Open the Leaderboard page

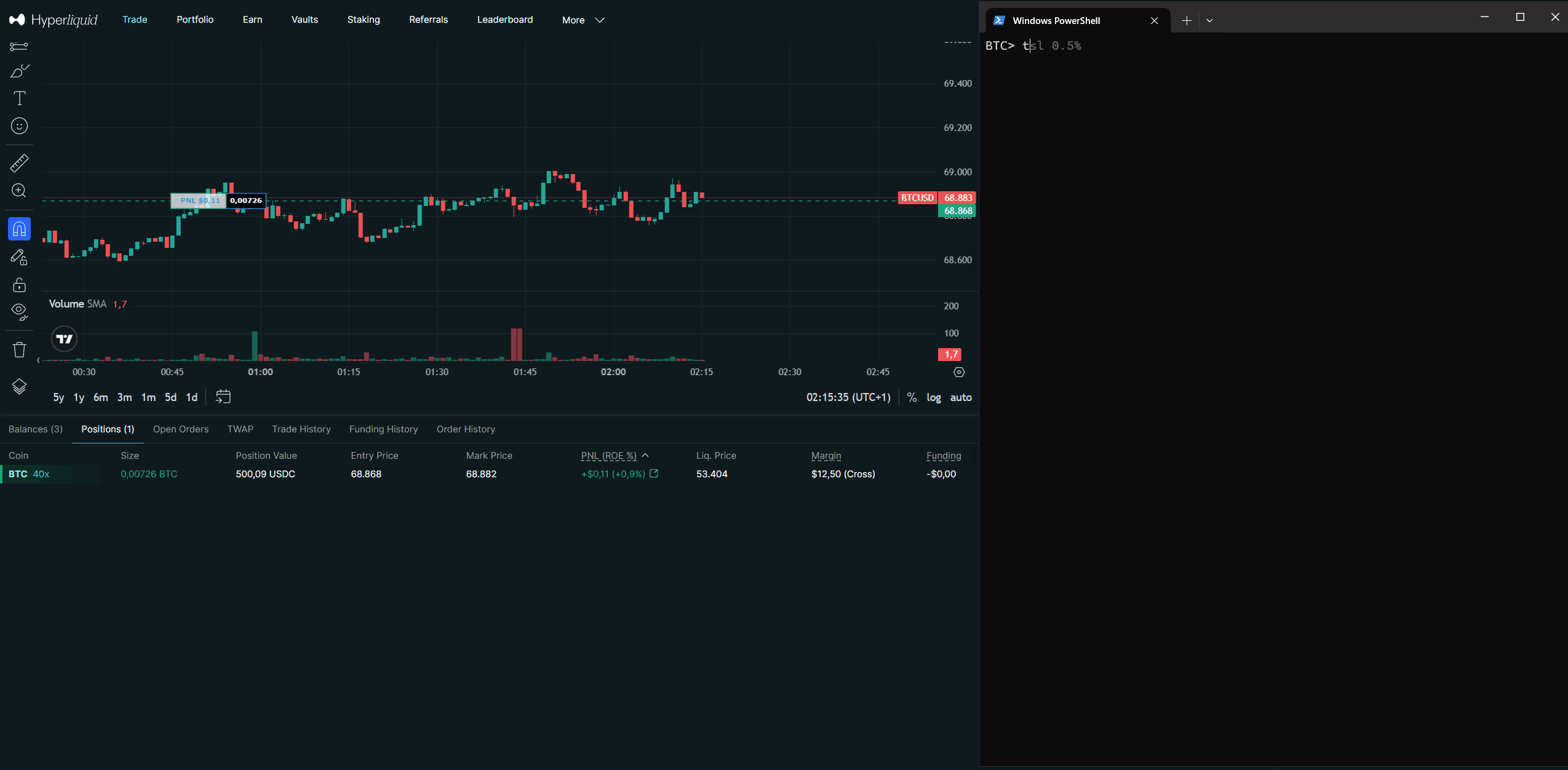[504, 20]
